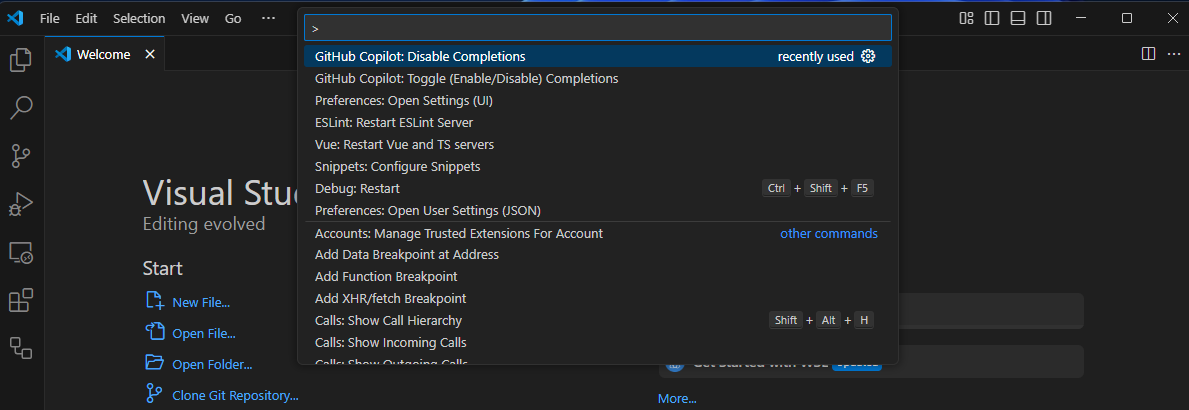Choose Accounts: Manage Trusted Extensions For Account
The image size is (1189, 410).
coord(598,233)
